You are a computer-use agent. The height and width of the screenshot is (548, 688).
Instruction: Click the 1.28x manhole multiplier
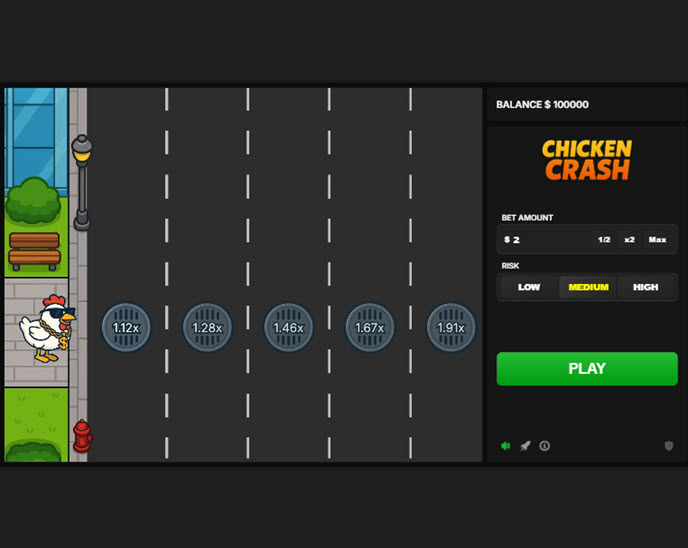click(x=207, y=328)
